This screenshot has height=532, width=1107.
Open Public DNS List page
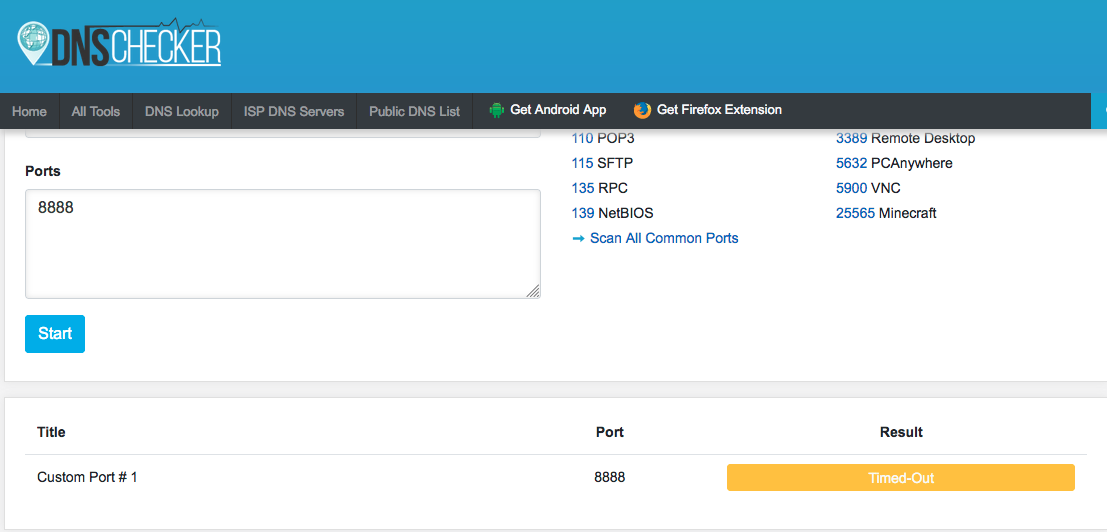[x=415, y=111]
